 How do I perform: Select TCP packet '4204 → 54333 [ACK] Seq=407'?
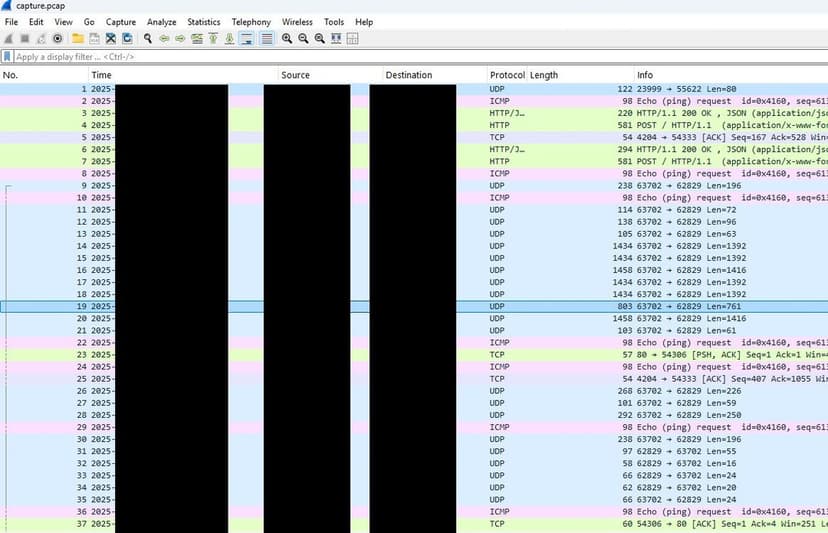click(x=414, y=379)
